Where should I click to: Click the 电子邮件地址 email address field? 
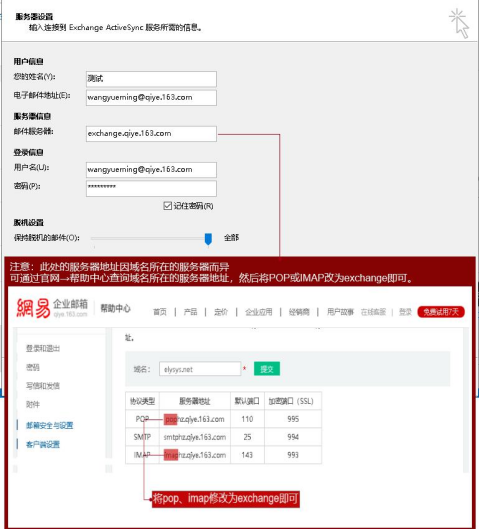(151, 98)
